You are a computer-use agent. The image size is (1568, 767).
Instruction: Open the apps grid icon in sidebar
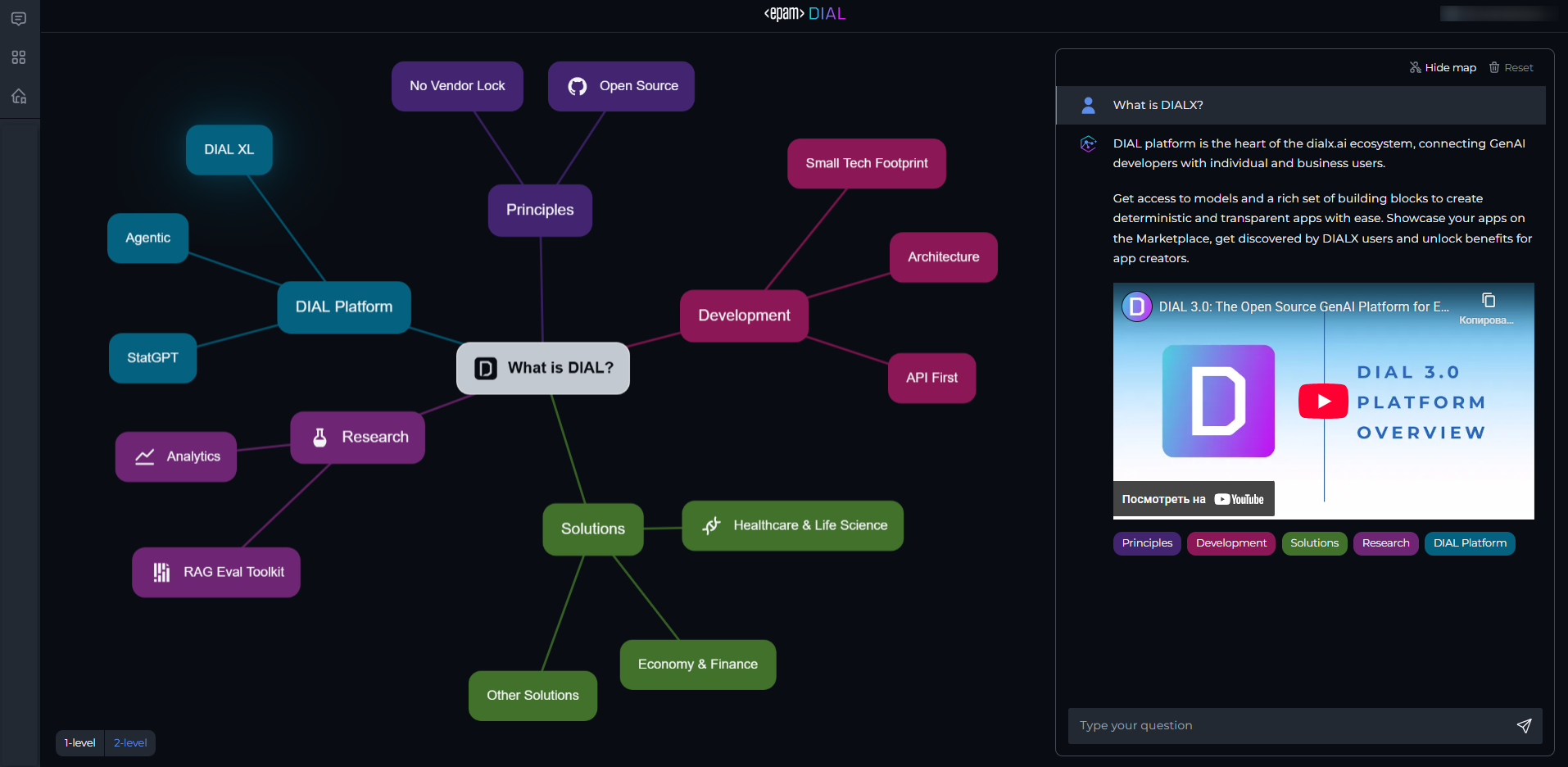(x=19, y=57)
